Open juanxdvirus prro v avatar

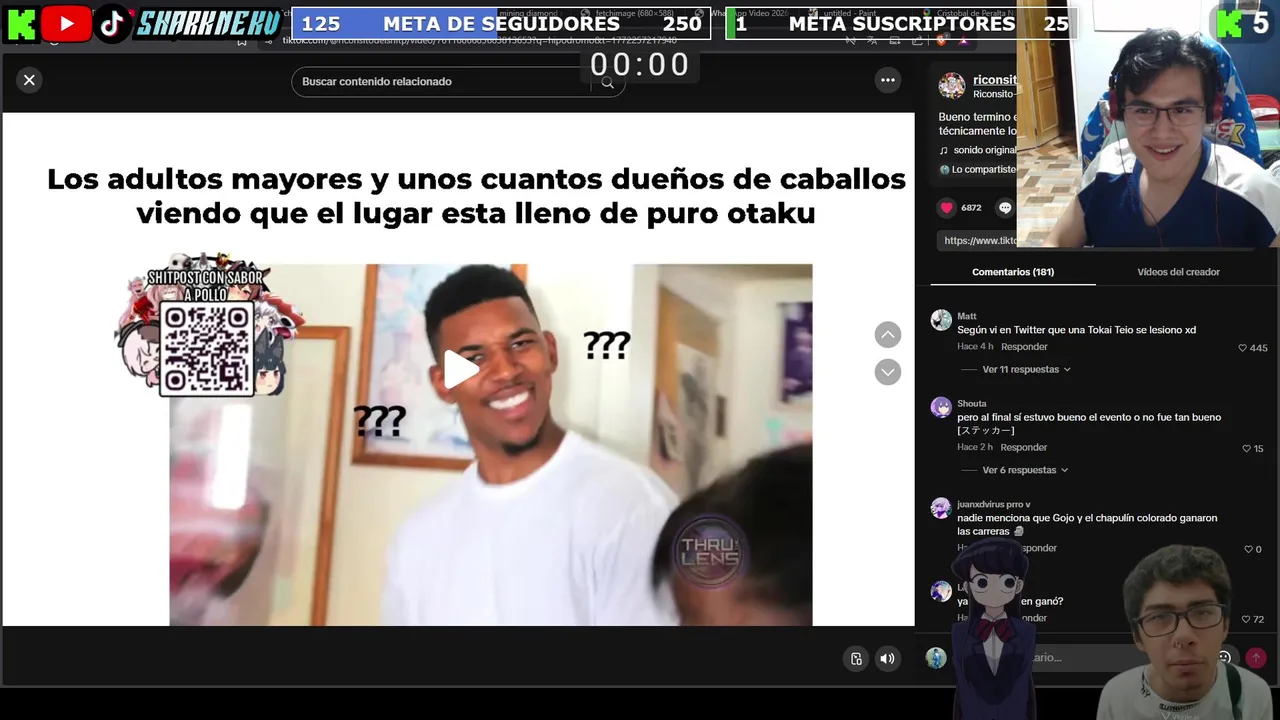941,508
